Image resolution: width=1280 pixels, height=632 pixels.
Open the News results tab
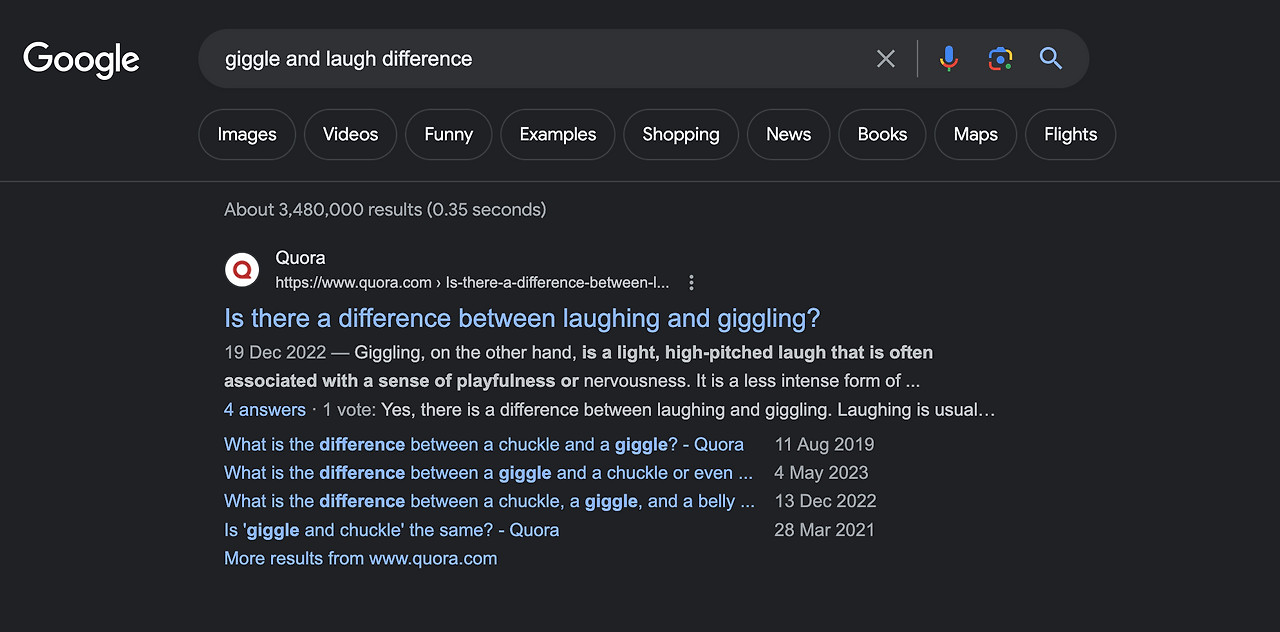pyautogui.click(x=788, y=134)
